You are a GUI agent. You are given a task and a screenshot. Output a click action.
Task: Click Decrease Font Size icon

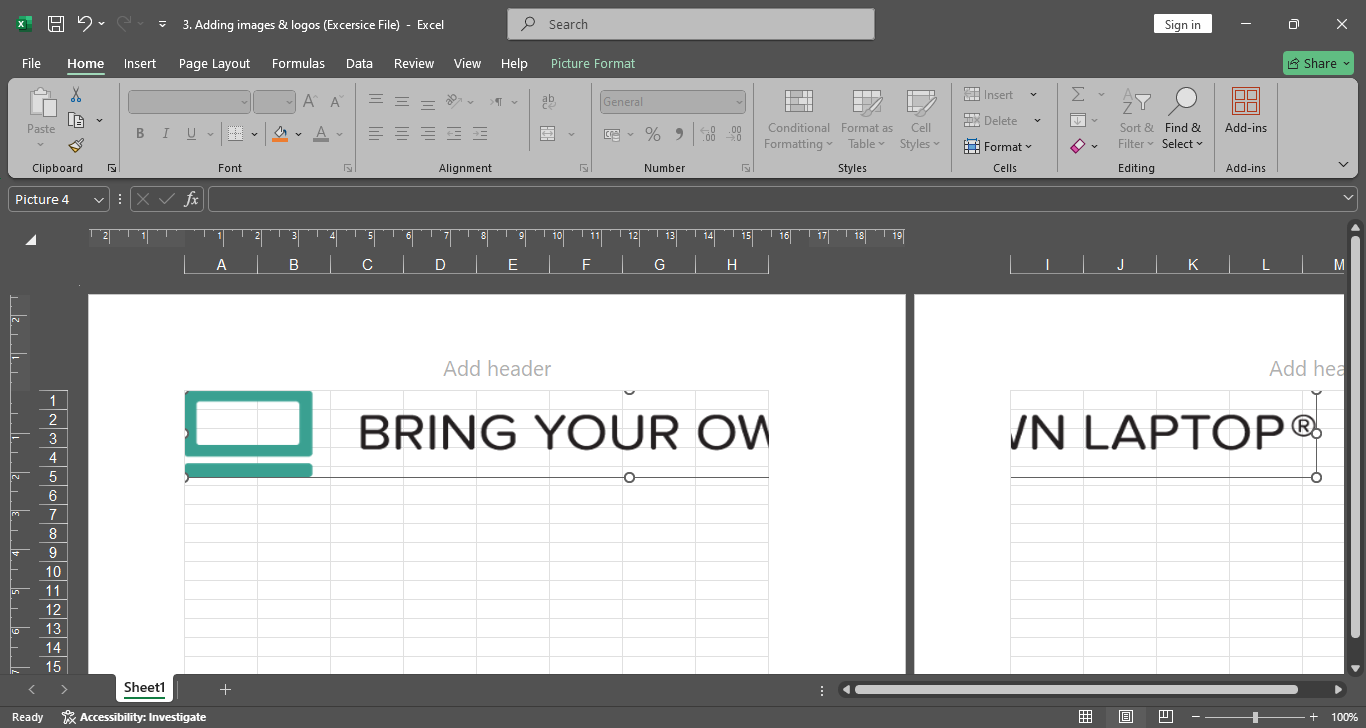click(x=337, y=101)
